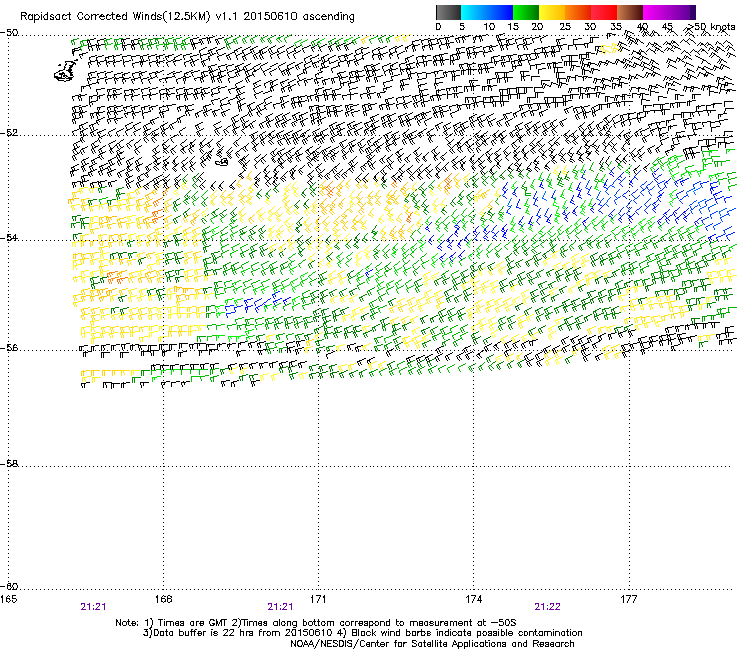Screen dimensions: 740x650
Task: Click the blue wind barbs near -55 latitude
Action: point(257,304)
